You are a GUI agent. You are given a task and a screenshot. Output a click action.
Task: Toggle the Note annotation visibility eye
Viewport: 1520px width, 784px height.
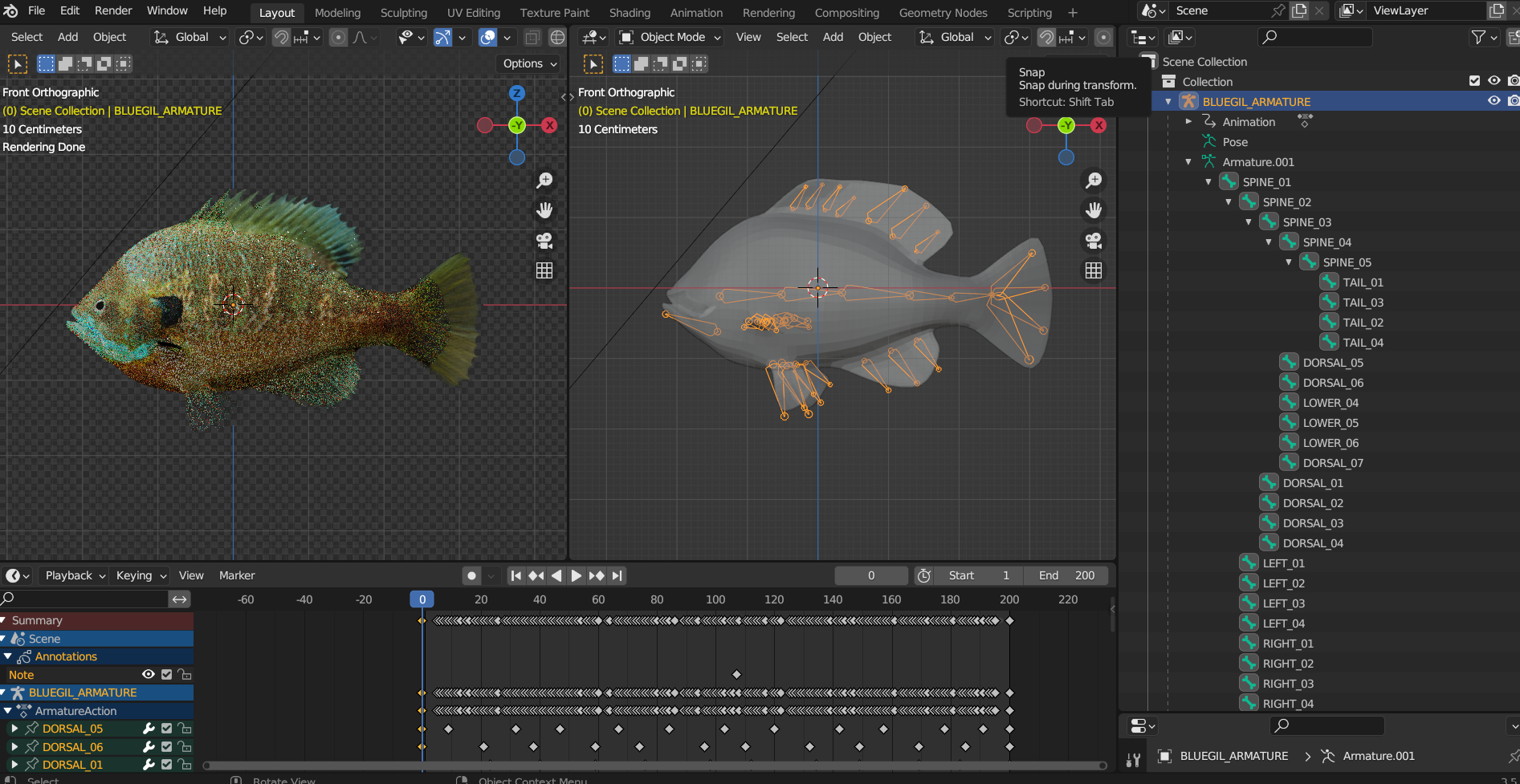149,675
